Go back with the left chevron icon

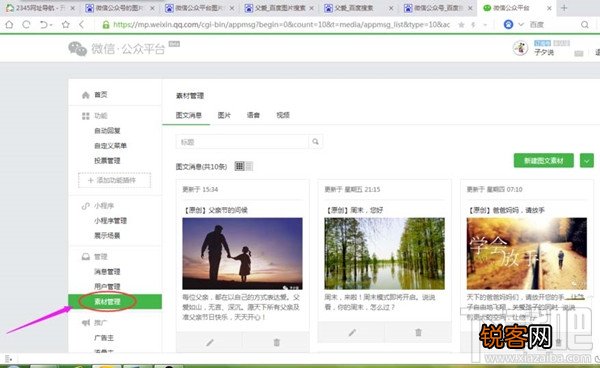[81, 25]
